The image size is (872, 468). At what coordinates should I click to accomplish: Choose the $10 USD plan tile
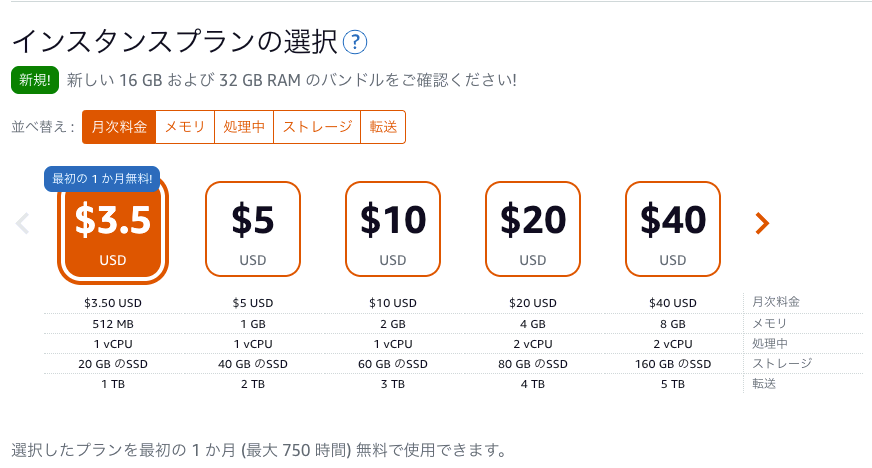coord(393,229)
